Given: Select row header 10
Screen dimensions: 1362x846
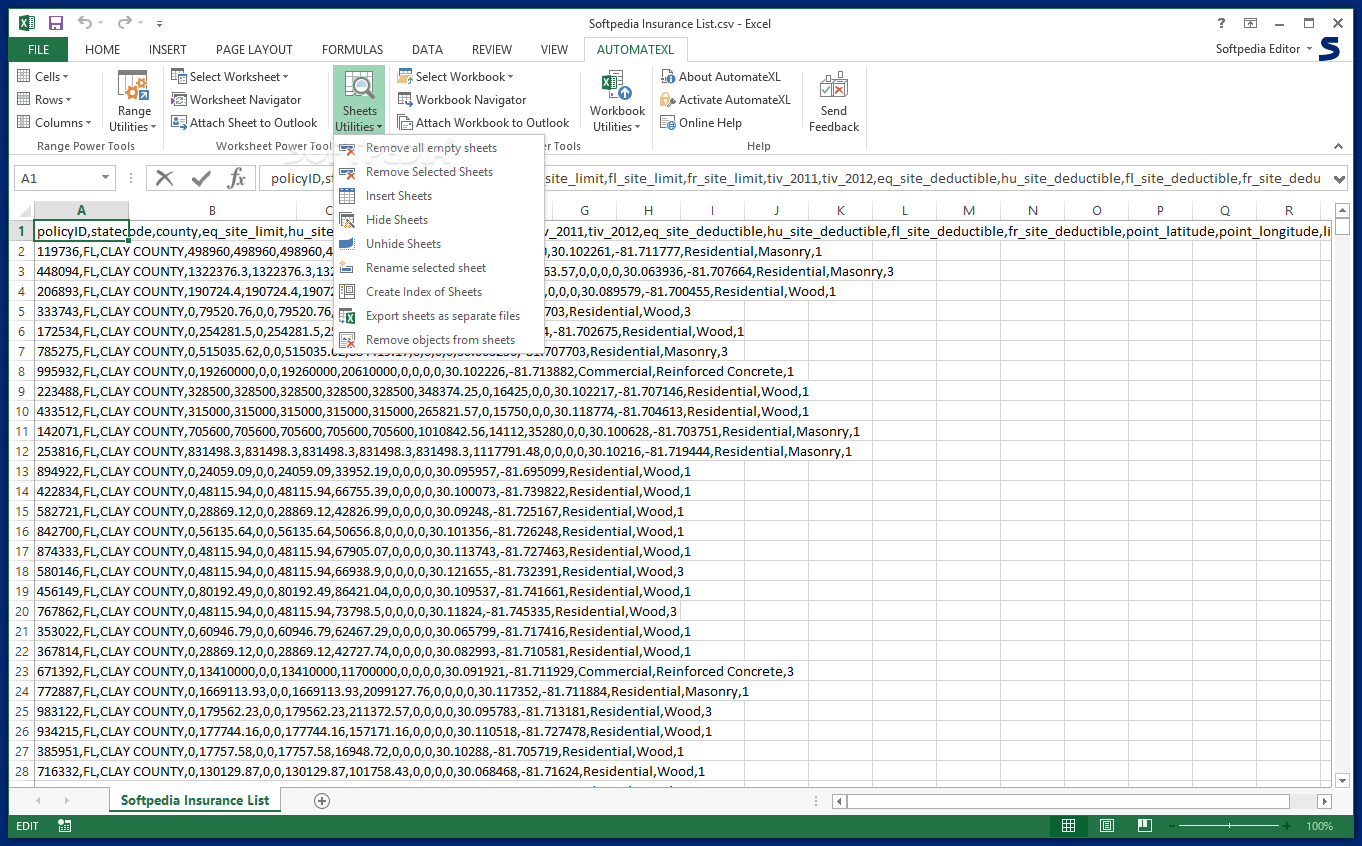Looking at the screenshot, I should [21, 411].
